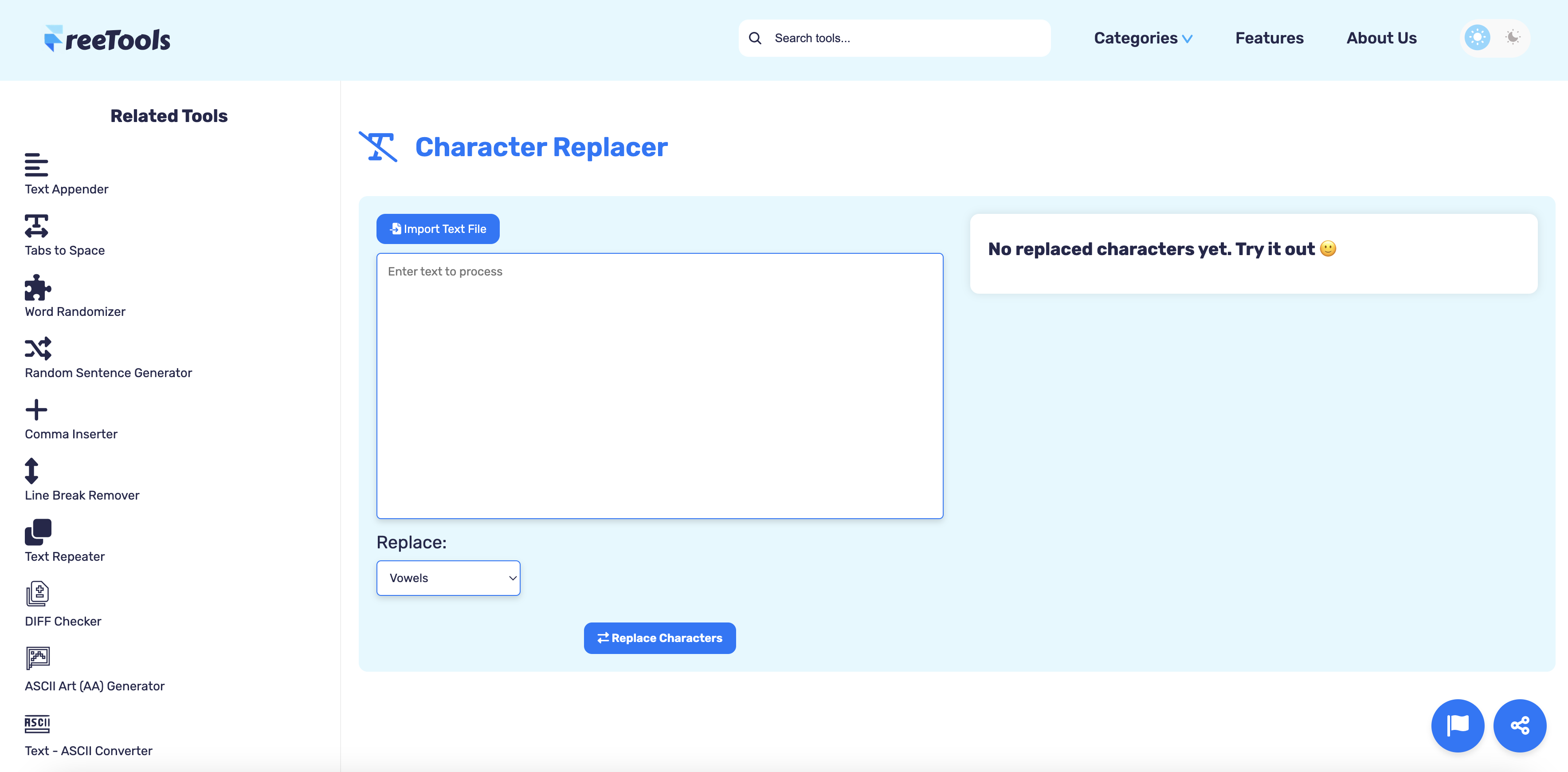Open the ASCII Art Generator icon
Viewport: 1568px width, 772px height.
[37, 658]
